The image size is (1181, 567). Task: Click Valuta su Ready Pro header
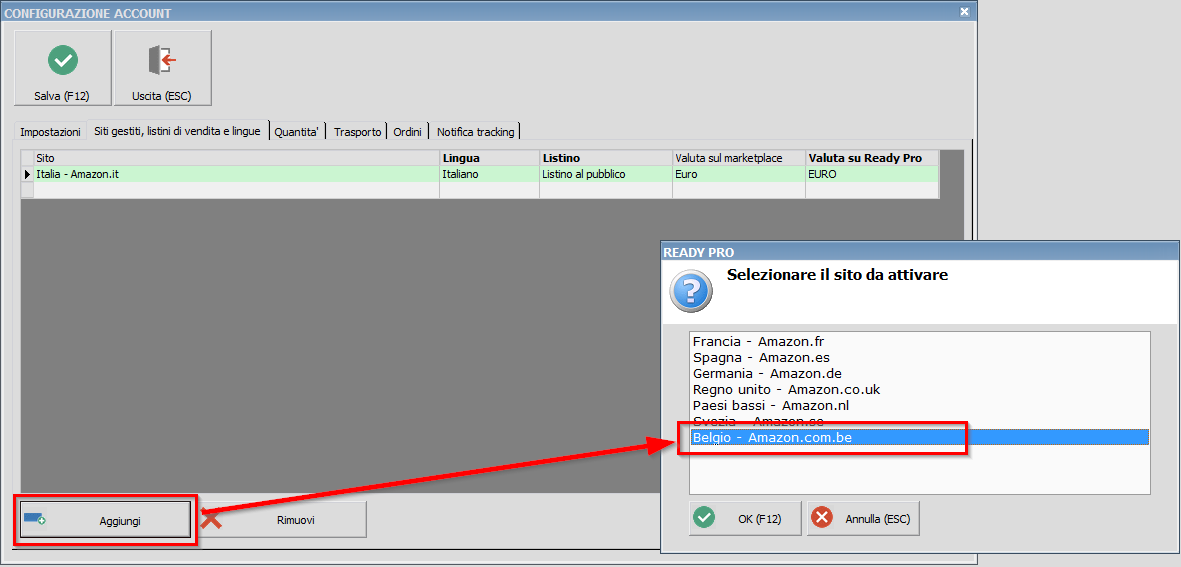tap(872, 158)
